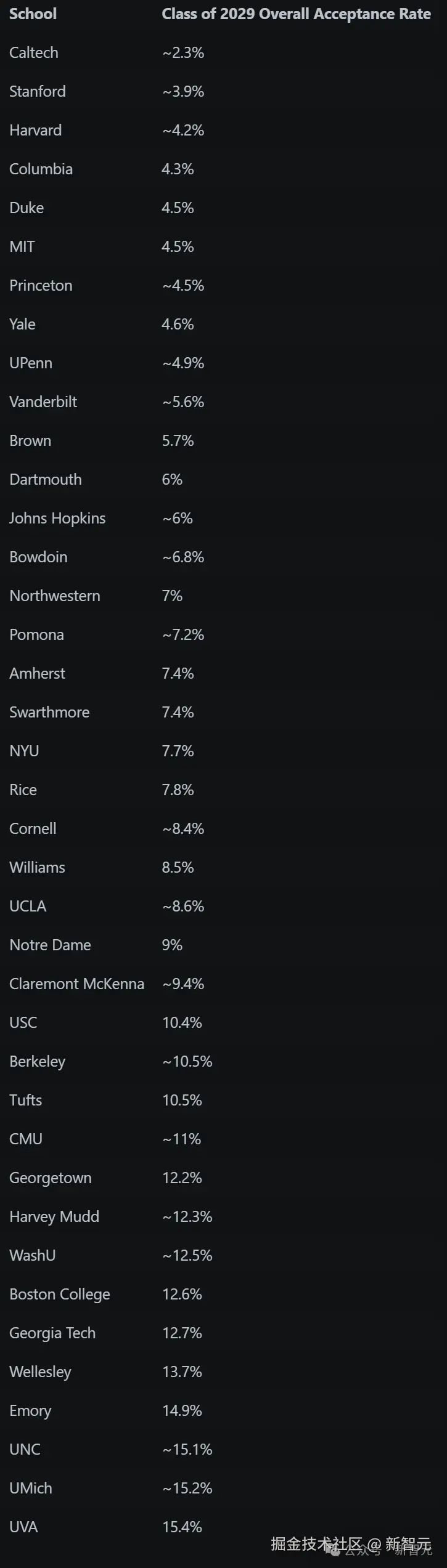Click the Class of 2029 Overall Acceptance Rate header

tap(296, 14)
